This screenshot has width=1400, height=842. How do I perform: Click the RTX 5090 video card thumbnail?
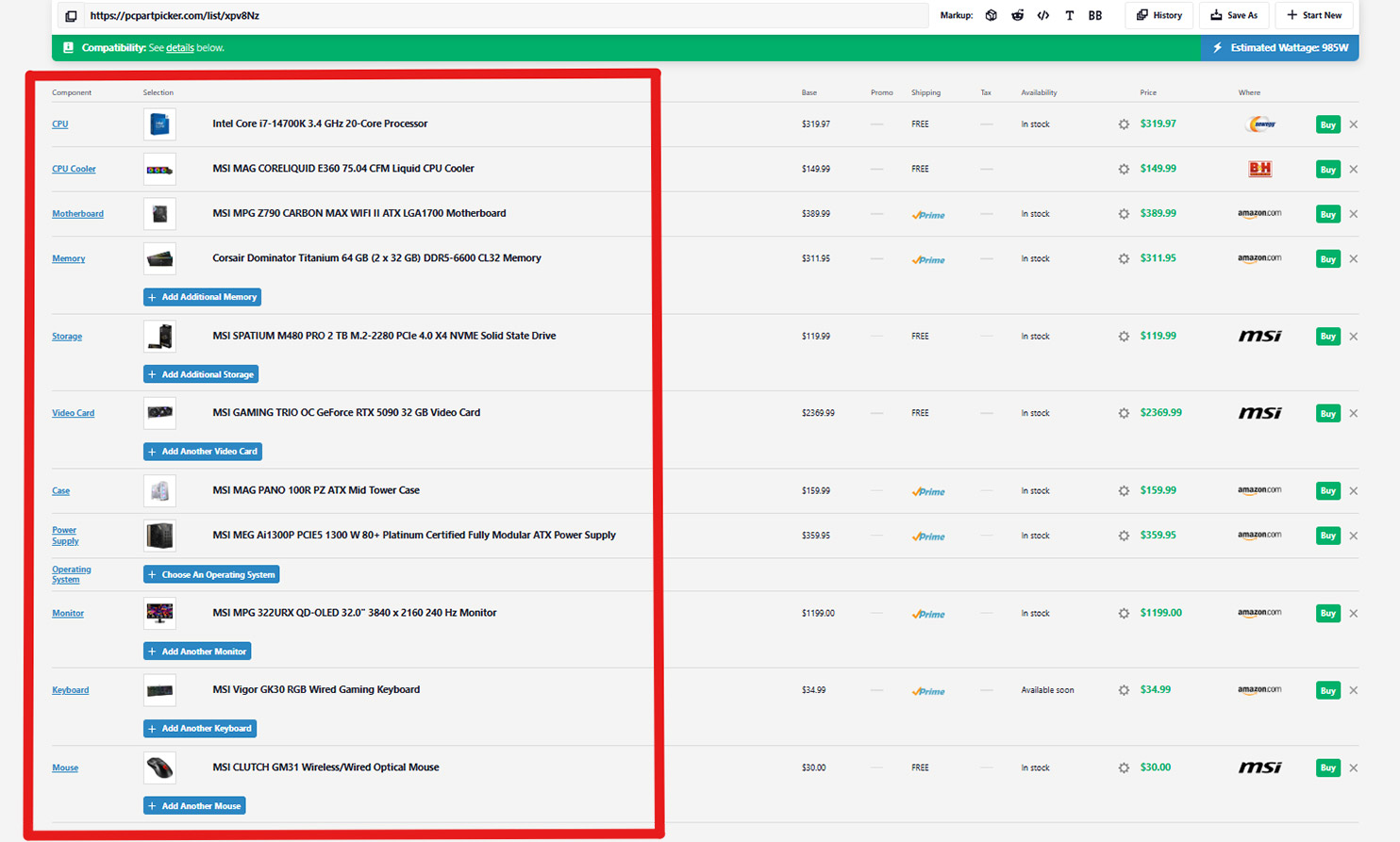[159, 413]
